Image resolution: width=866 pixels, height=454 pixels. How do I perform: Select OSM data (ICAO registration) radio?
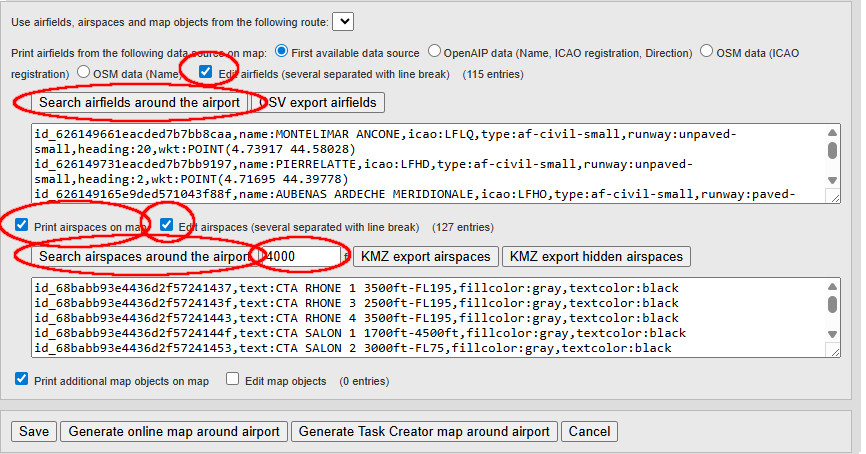click(707, 51)
